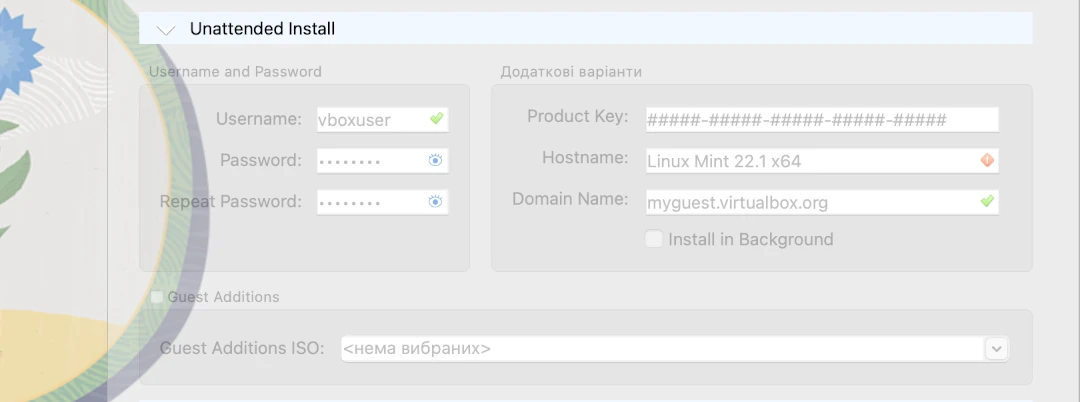1080x402 pixels.
Task: Click into the Repeat Password field
Action: pos(382,202)
